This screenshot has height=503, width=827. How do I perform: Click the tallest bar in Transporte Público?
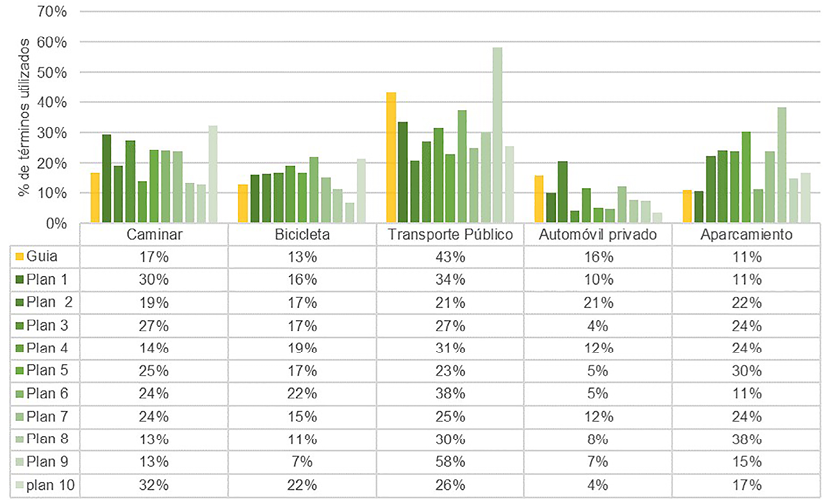click(497, 135)
